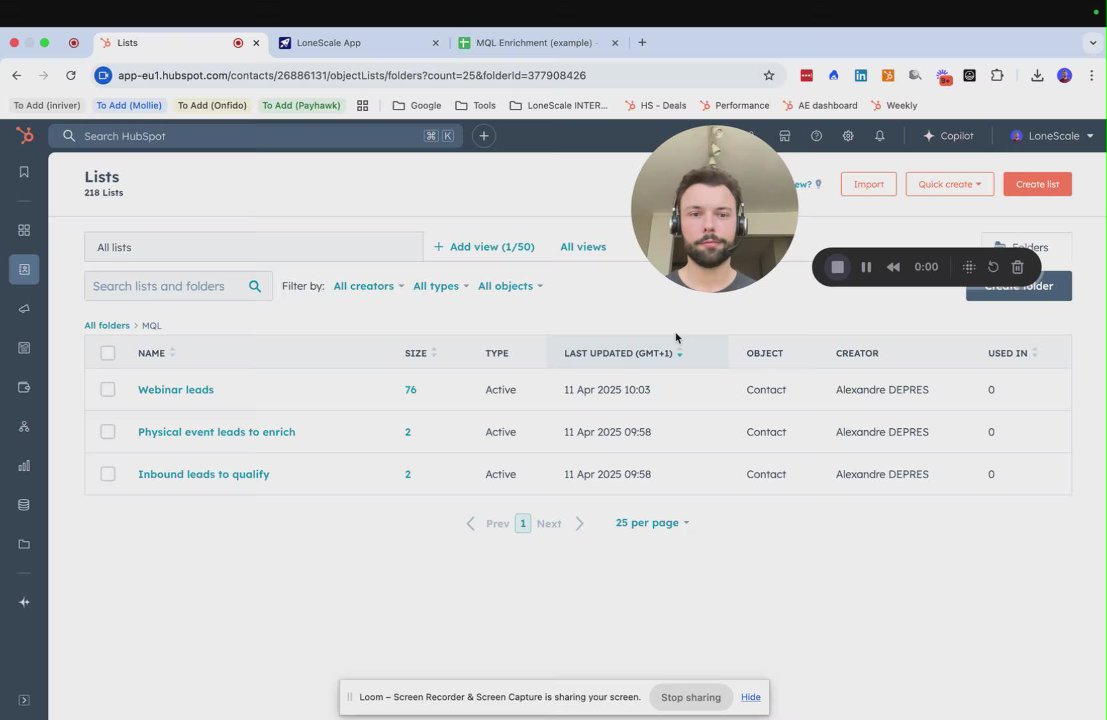This screenshot has height=720, width=1107.
Task: Open the All types filter dropdown
Action: [x=441, y=286]
